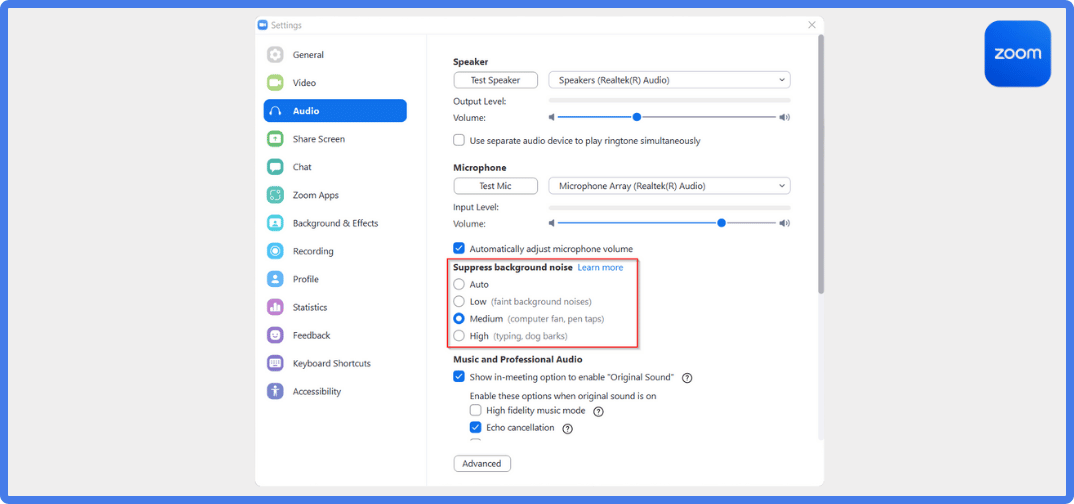
Task: Click help icon beside High fidelity music mode
Action: 598,412
